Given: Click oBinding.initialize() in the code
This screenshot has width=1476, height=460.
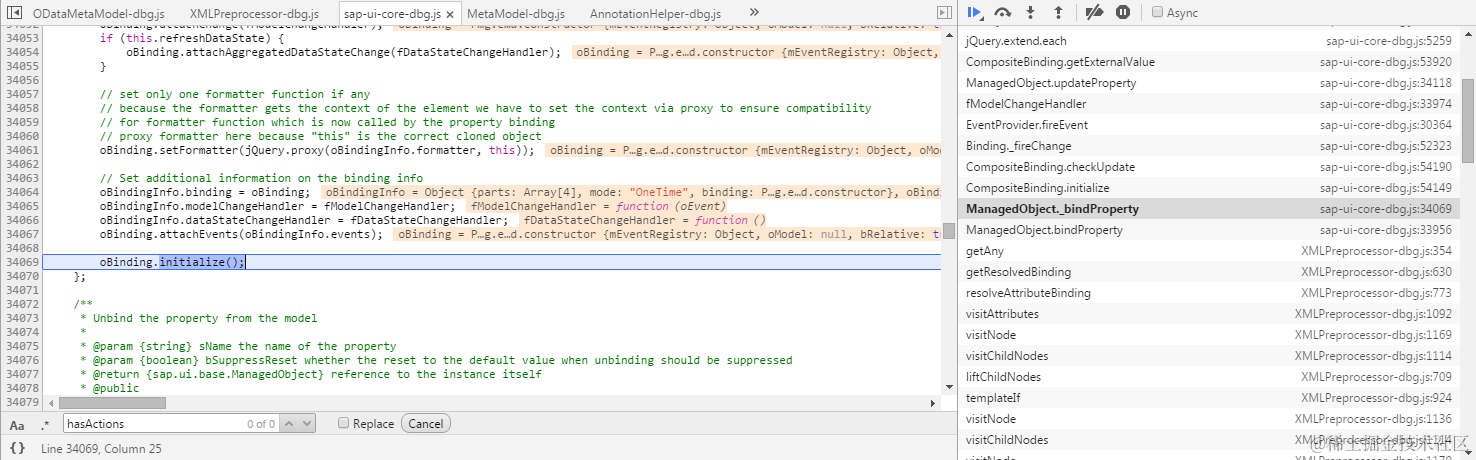Looking at the screenshot, I should pyautogui.click(x=172, y=262).
